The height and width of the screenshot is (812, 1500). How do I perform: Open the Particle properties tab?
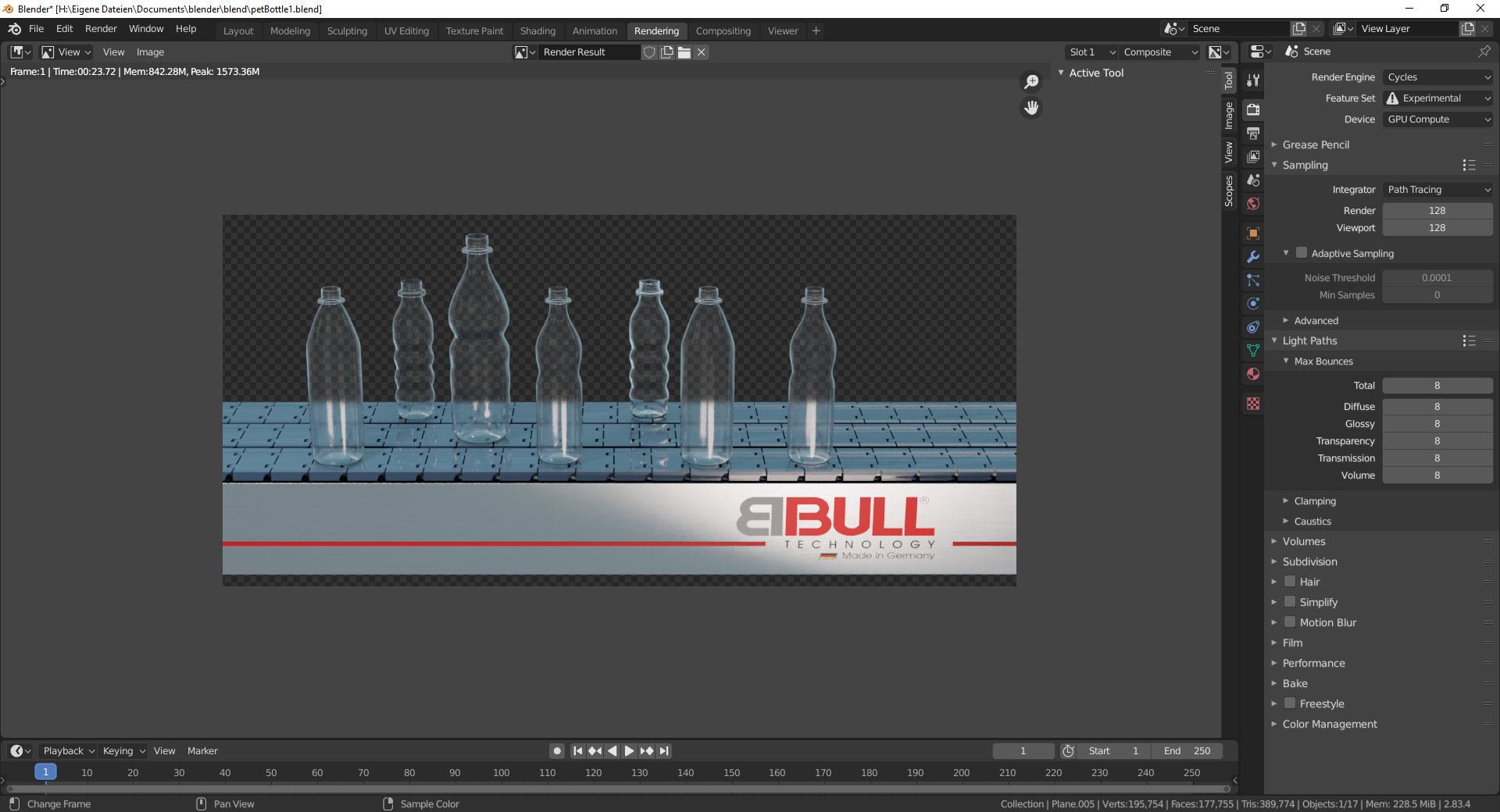(1253, 280)
